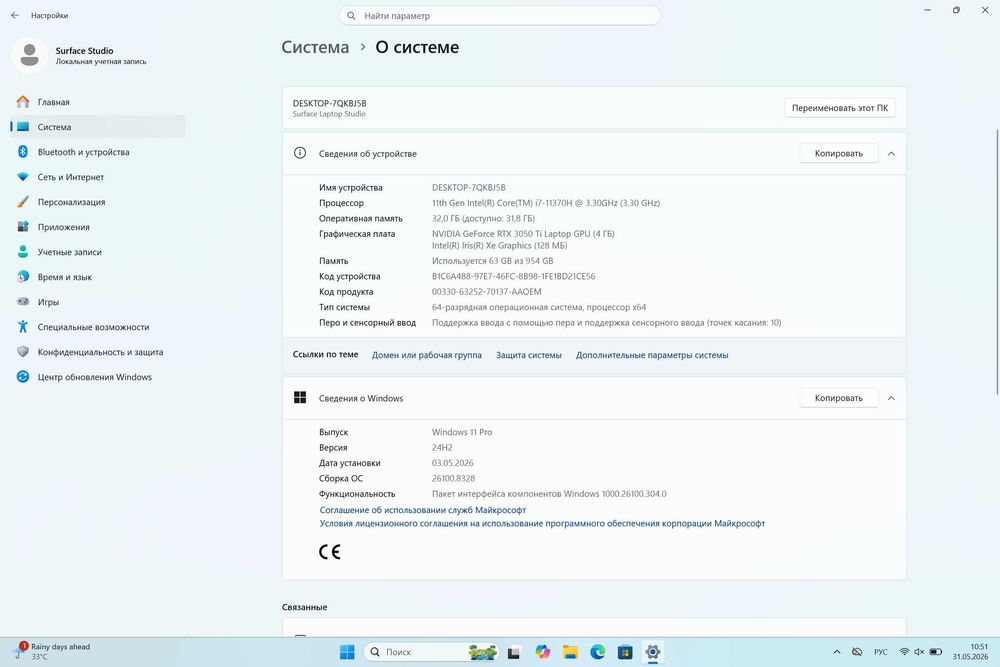Click the Система breadcrumb link

tap(315, 47)
